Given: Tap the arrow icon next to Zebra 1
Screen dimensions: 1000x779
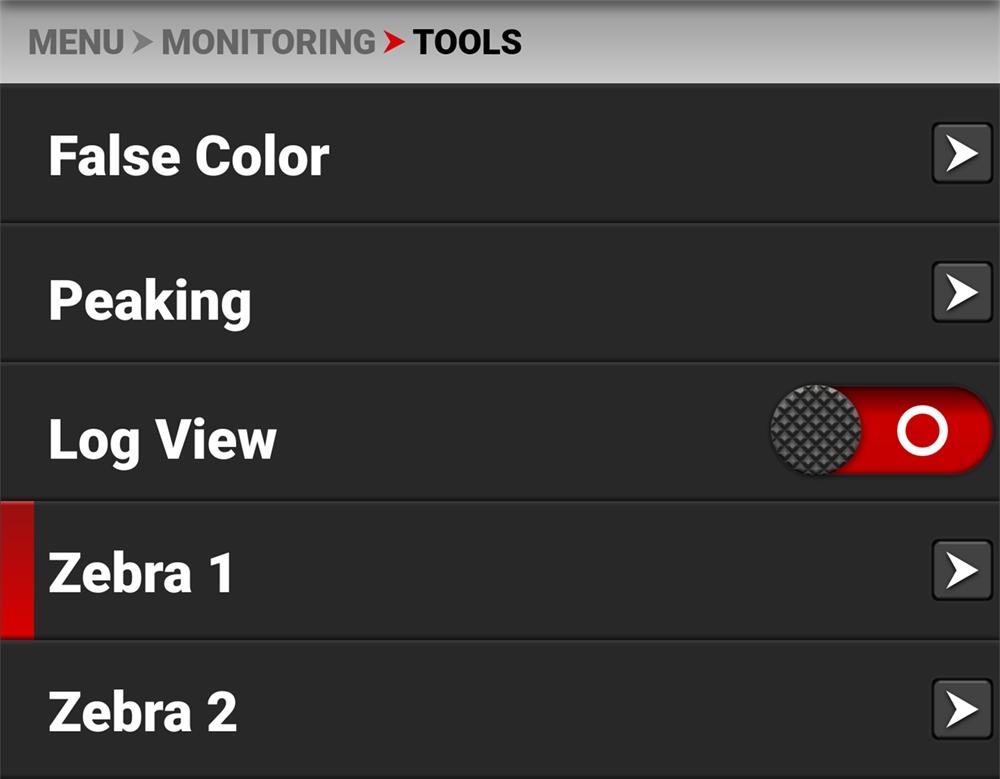Looking at the screenshot, I should [961, 570].
